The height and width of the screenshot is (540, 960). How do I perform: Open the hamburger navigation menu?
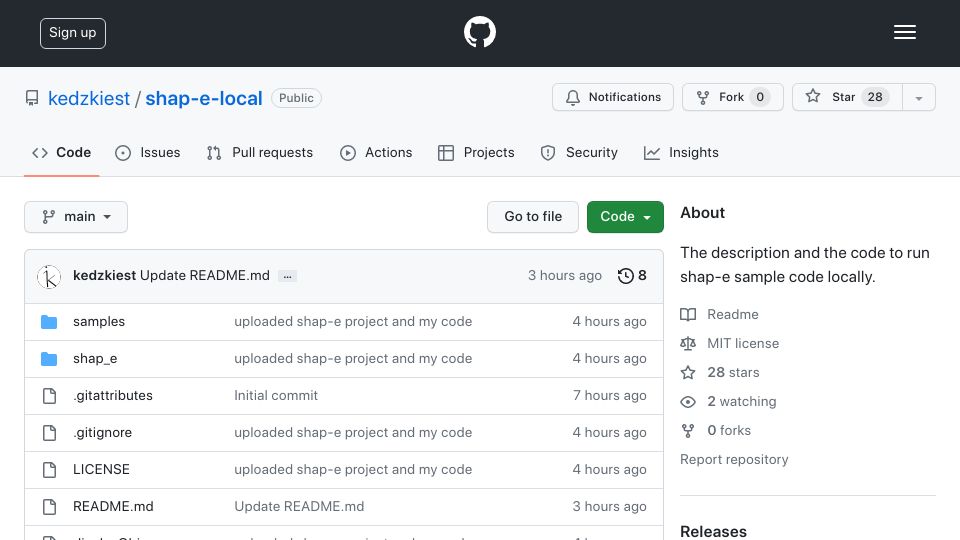click(904, 32)
